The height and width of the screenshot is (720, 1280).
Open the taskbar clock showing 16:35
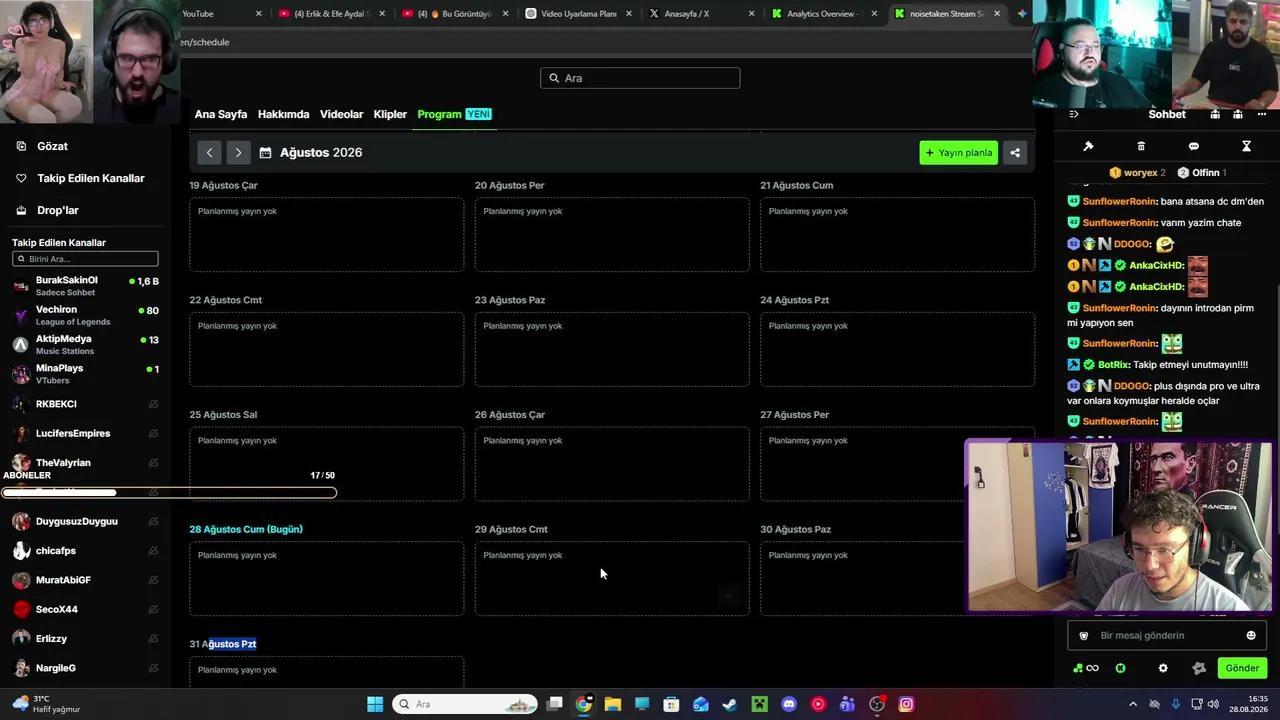[x=1250, y=704]
